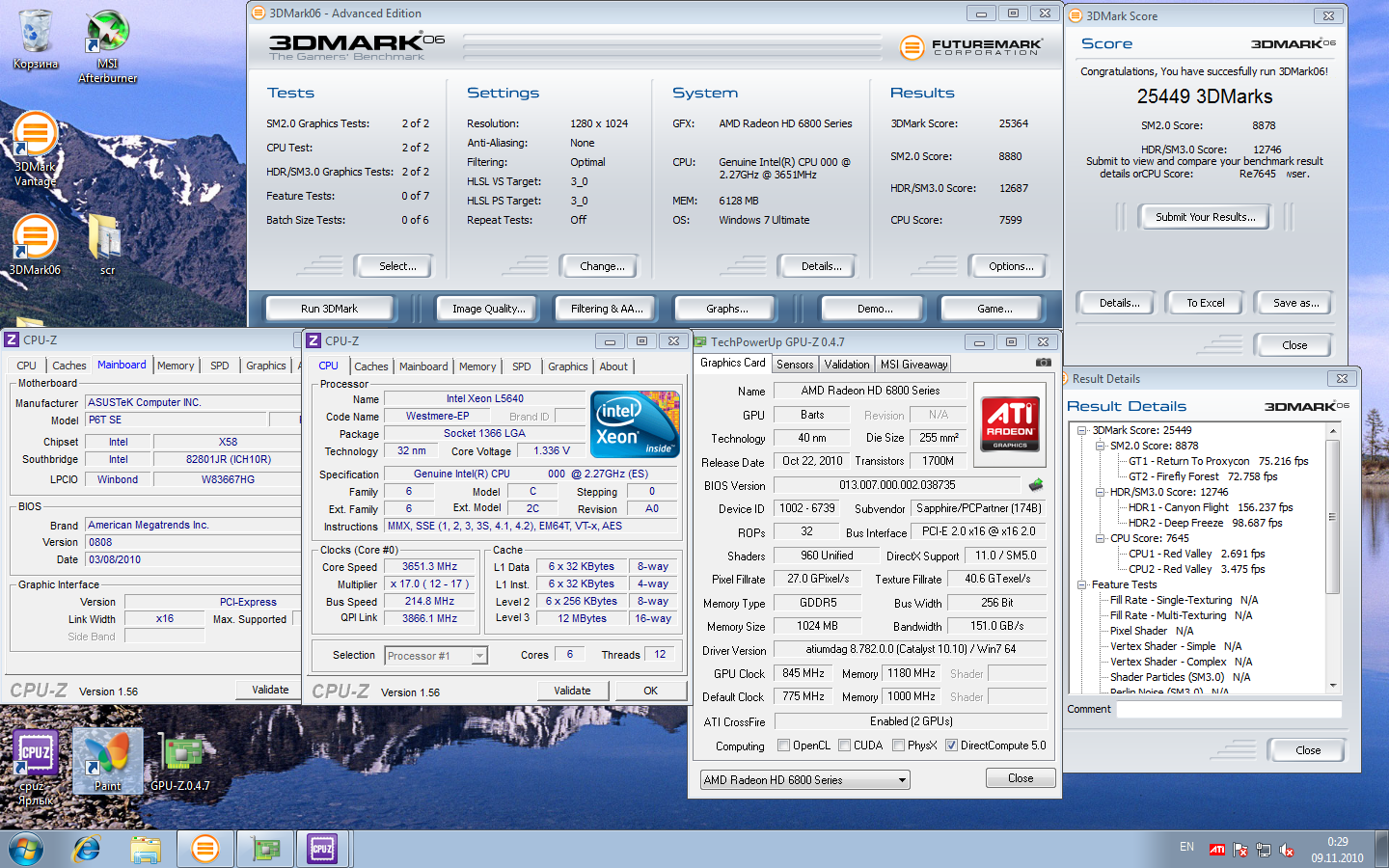Open the Корзина recycle bin desktop icon
The height and width of the screenshot is (868, 1389).
35,41
